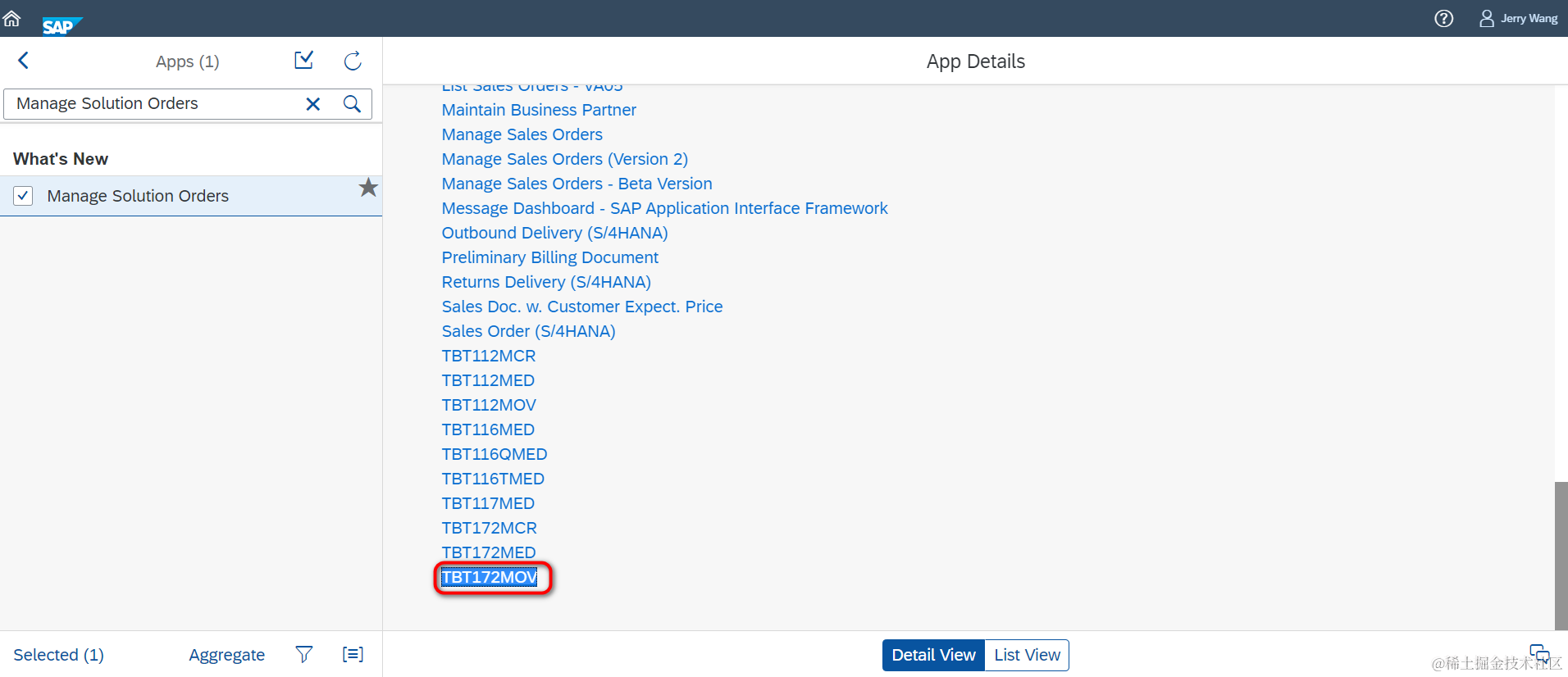Clear the search field with X
The image size is (1568, 677).
(313, 104)
